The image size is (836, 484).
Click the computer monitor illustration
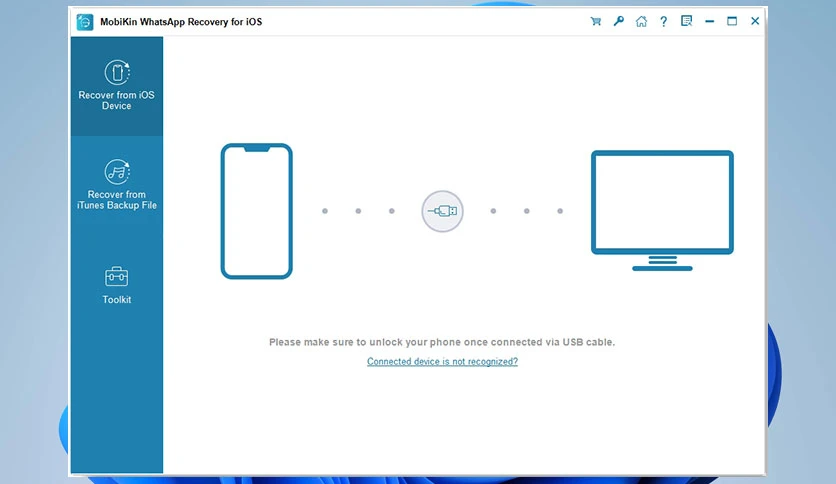click(x=662, y=211)
